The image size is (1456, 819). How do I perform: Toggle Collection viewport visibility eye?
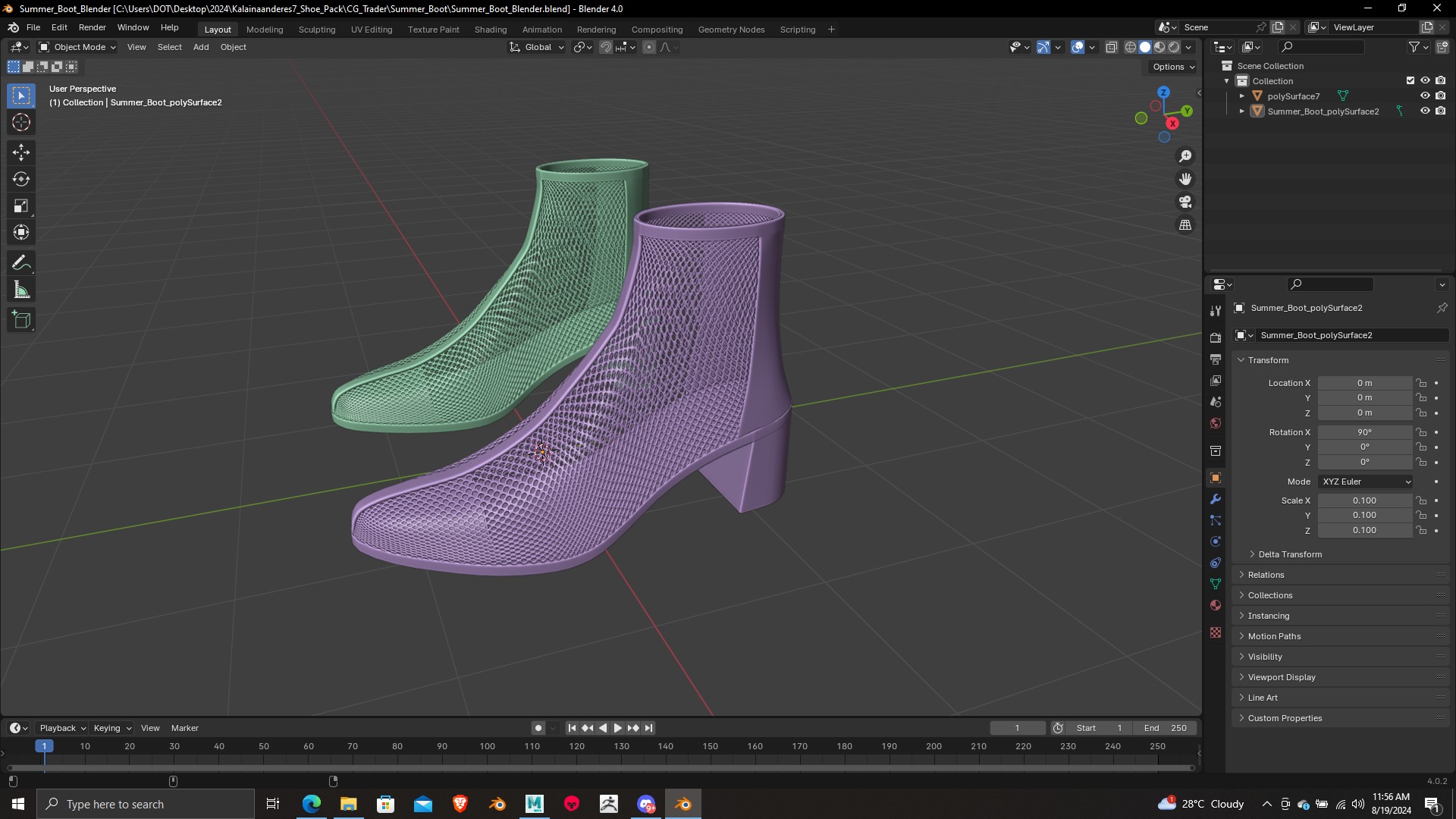pyautogui.click(x=1425, y=80)
